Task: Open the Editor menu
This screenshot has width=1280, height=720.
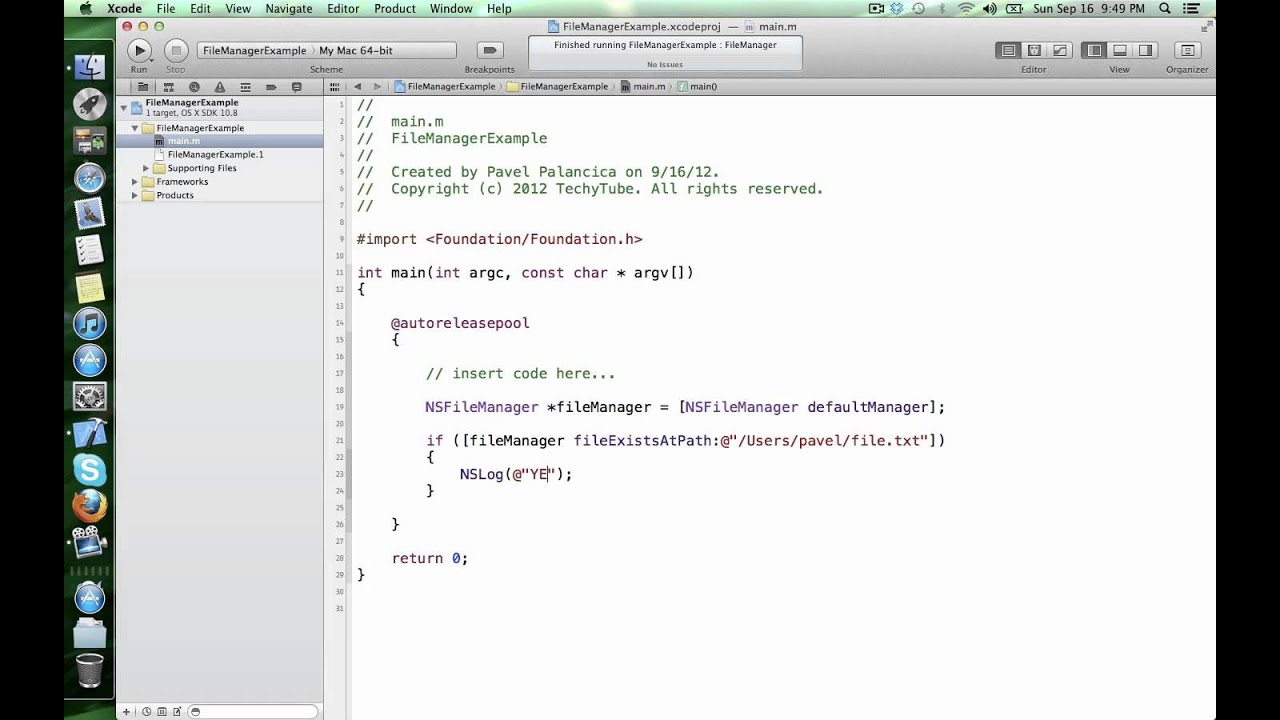Action: pos(343,8)
